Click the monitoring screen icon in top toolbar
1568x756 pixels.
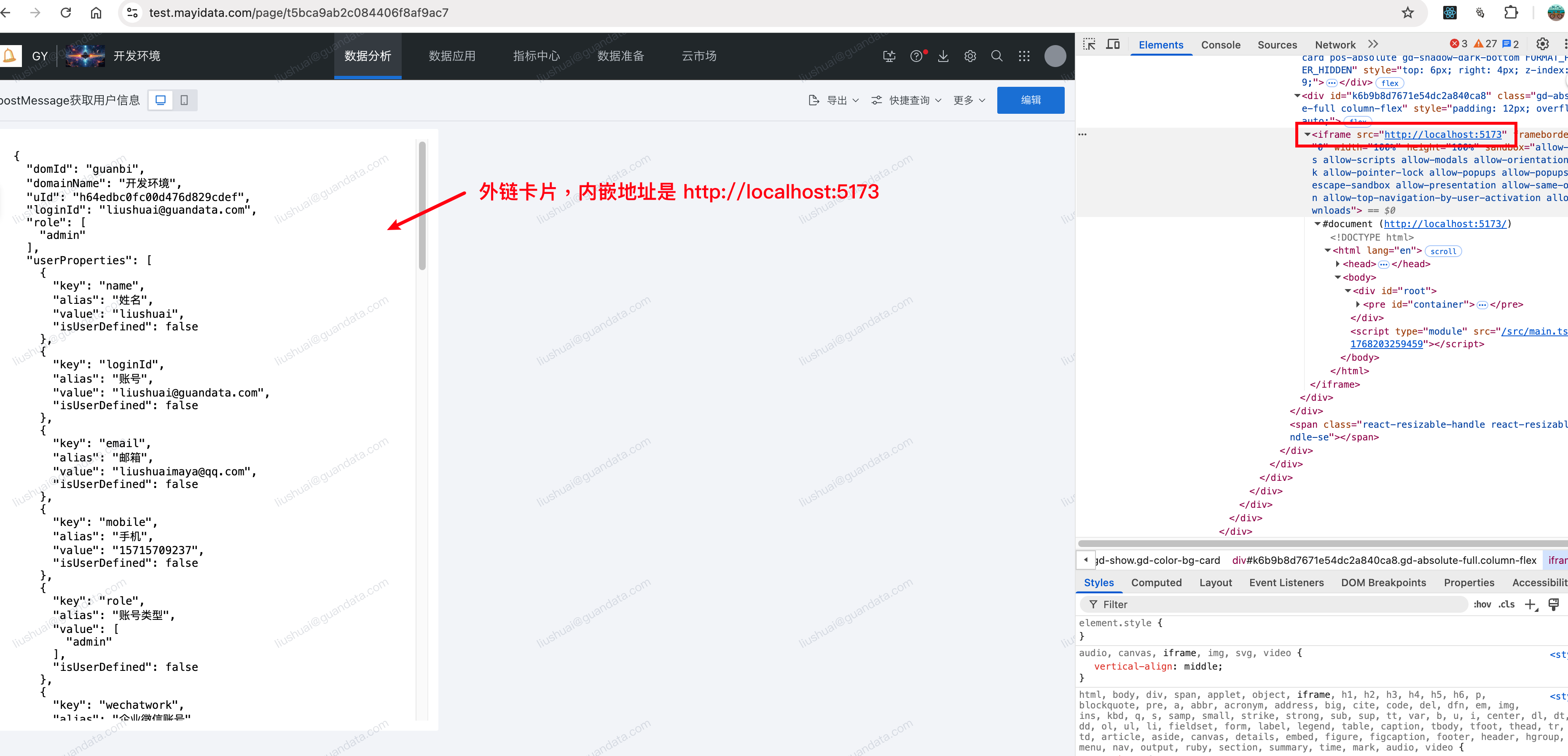click(889, 56)
